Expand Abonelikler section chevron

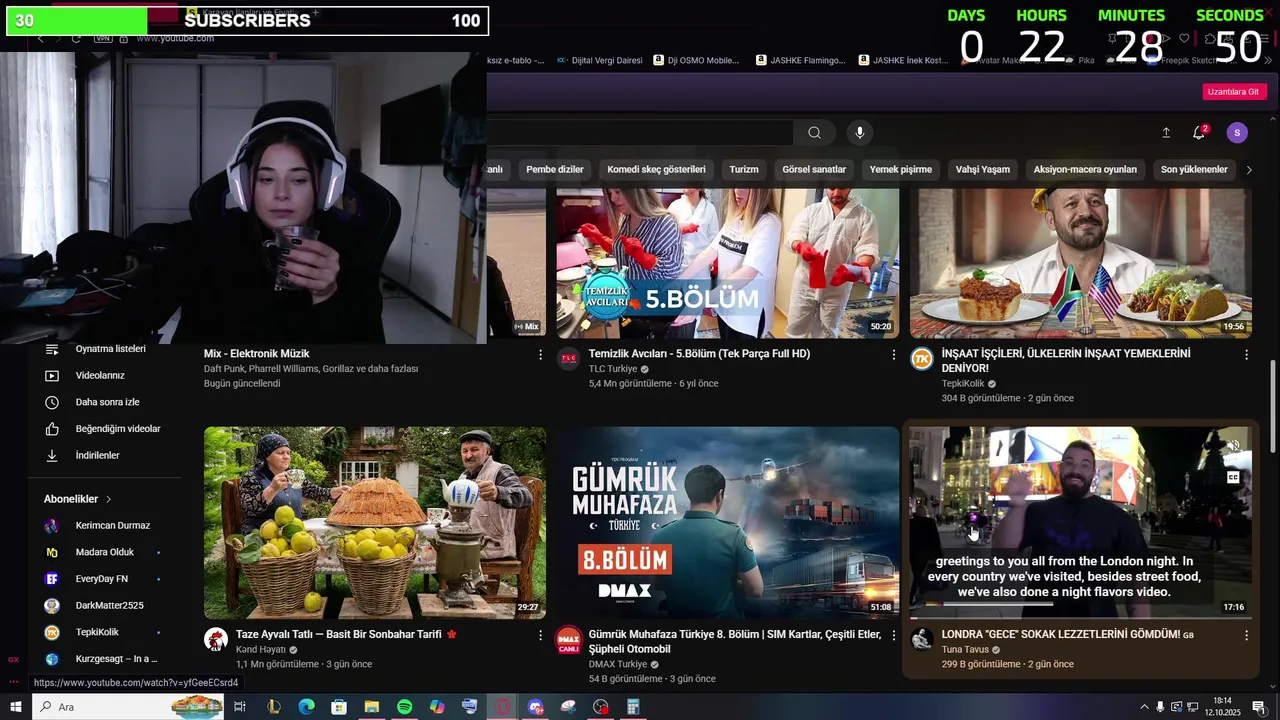pos(108,499)
